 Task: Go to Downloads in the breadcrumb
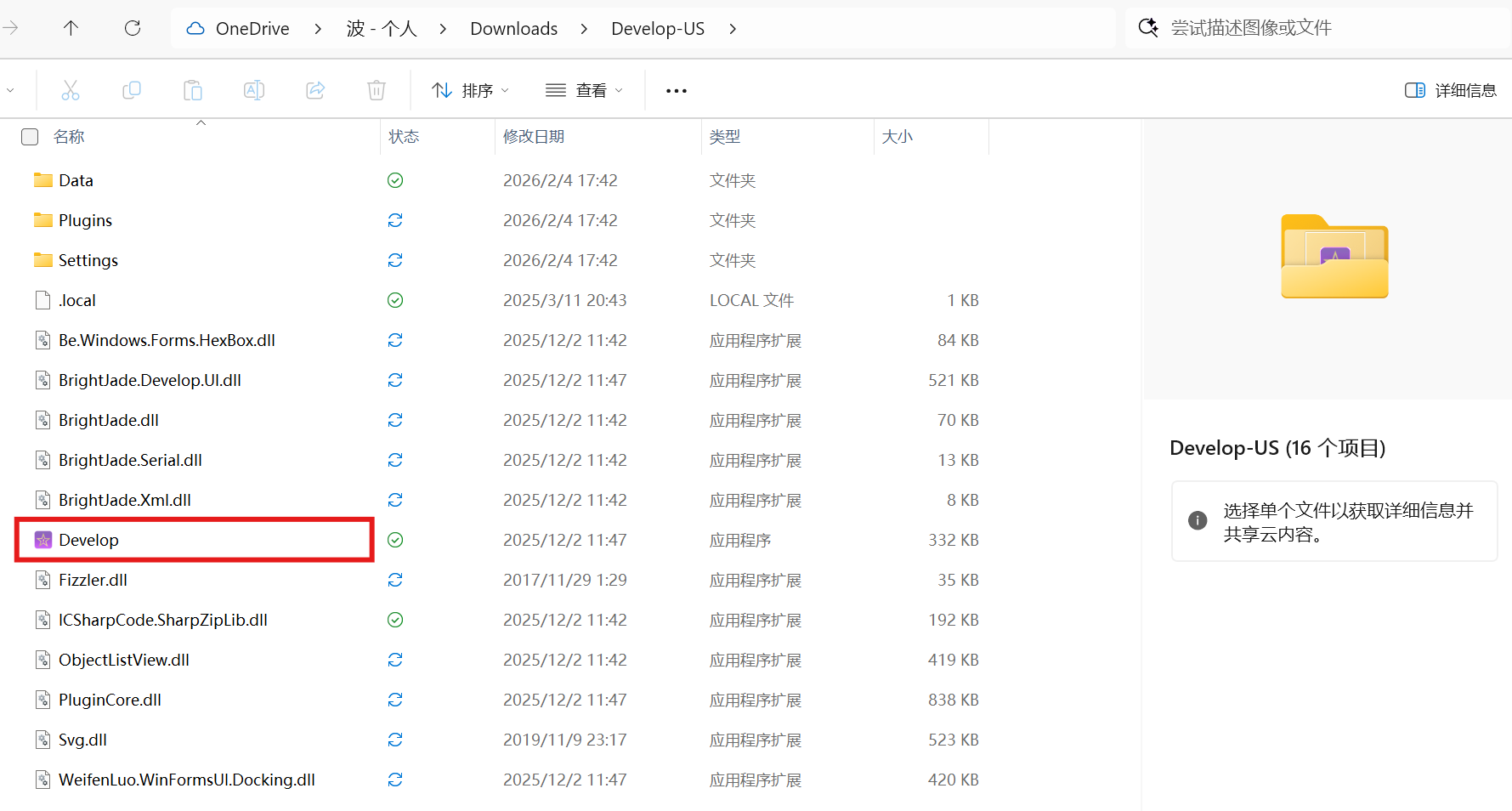(x=513, y=29)
